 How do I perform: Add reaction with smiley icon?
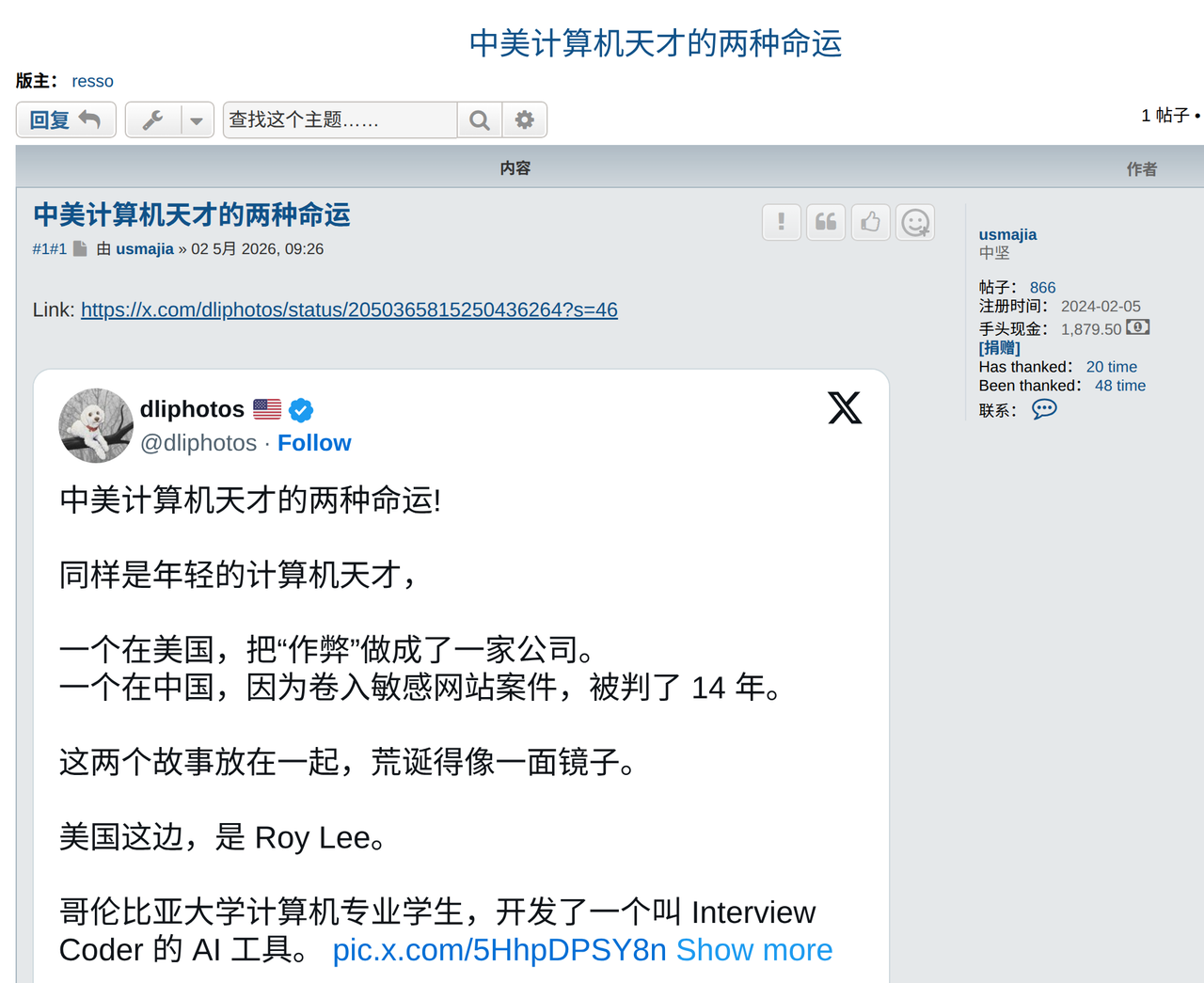[915, 222]
